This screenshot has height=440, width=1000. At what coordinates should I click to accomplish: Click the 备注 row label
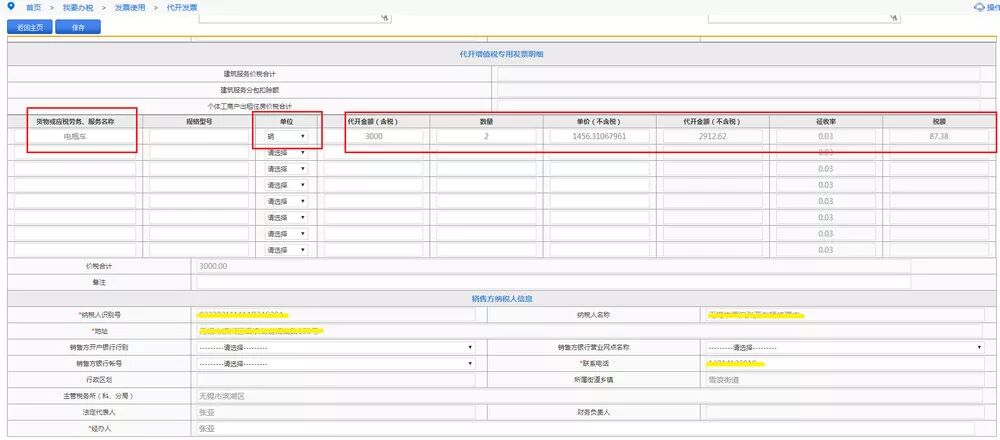99,282
